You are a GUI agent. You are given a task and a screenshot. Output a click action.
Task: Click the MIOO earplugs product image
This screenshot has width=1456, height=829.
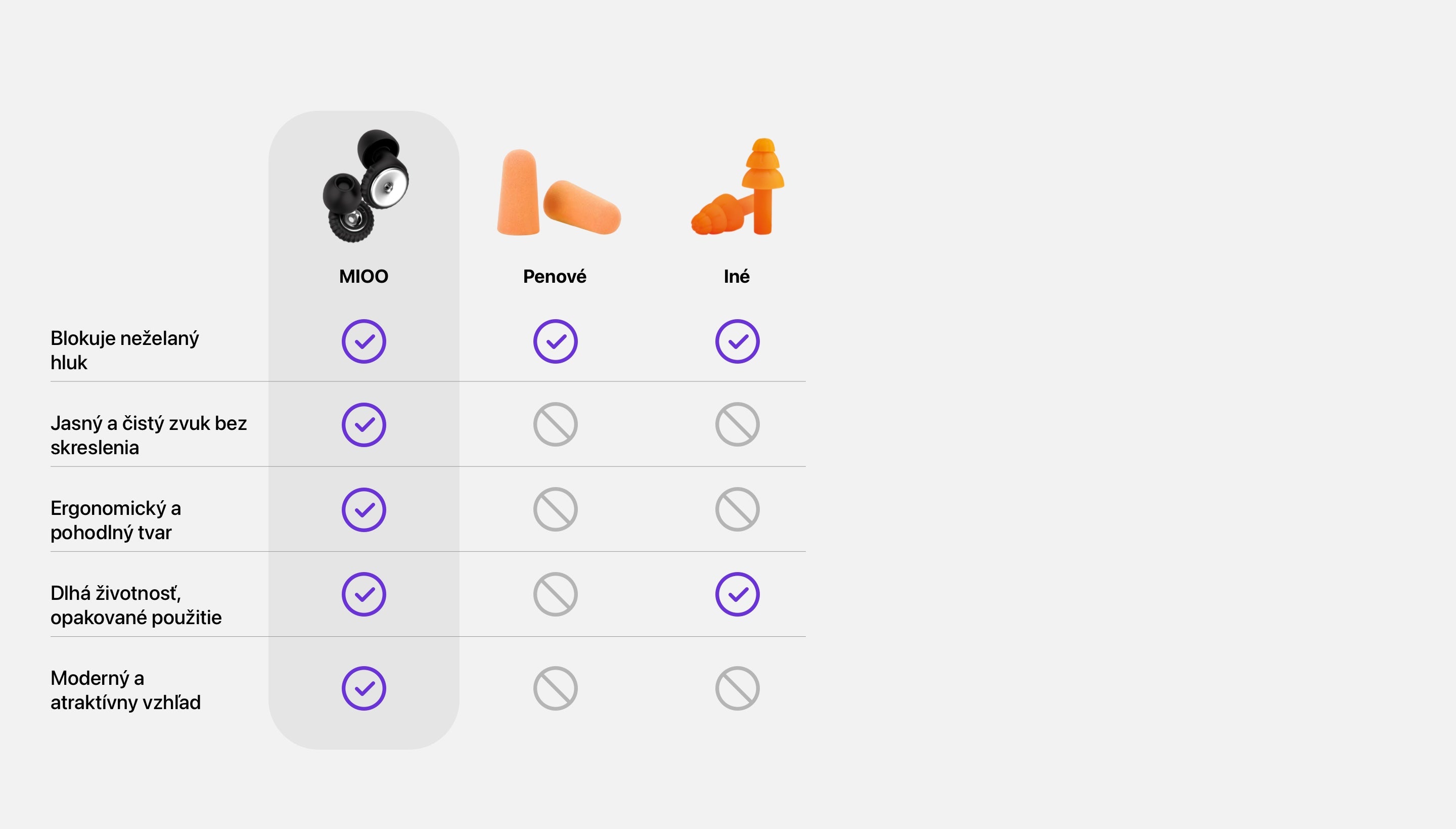(365, 186)
